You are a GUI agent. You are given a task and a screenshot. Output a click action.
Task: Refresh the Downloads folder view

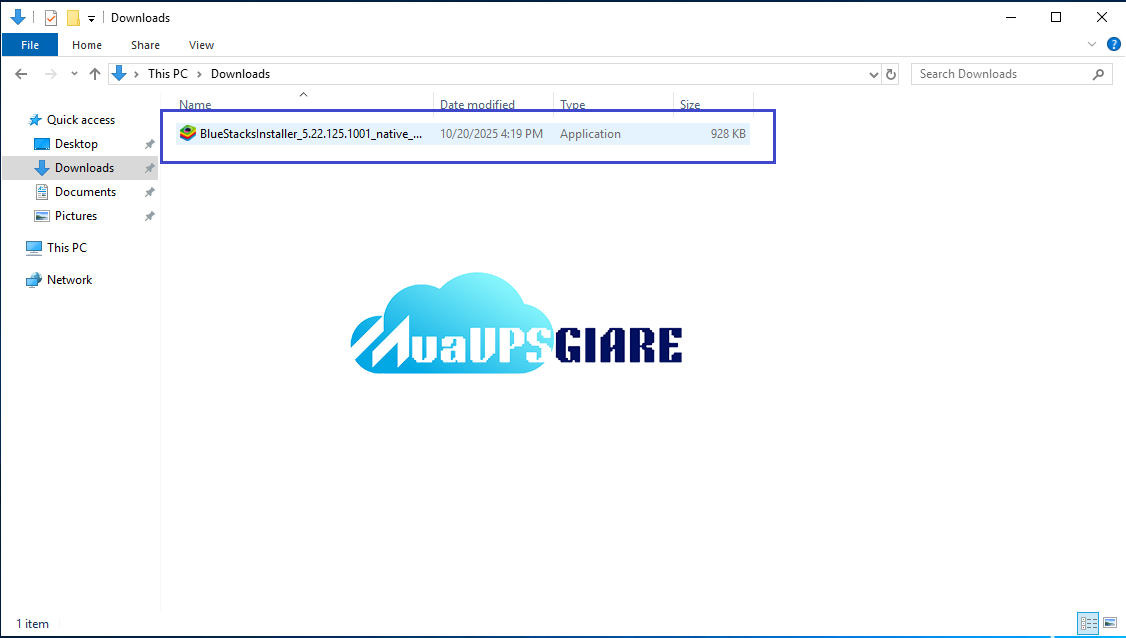click(x=892, y=74)
